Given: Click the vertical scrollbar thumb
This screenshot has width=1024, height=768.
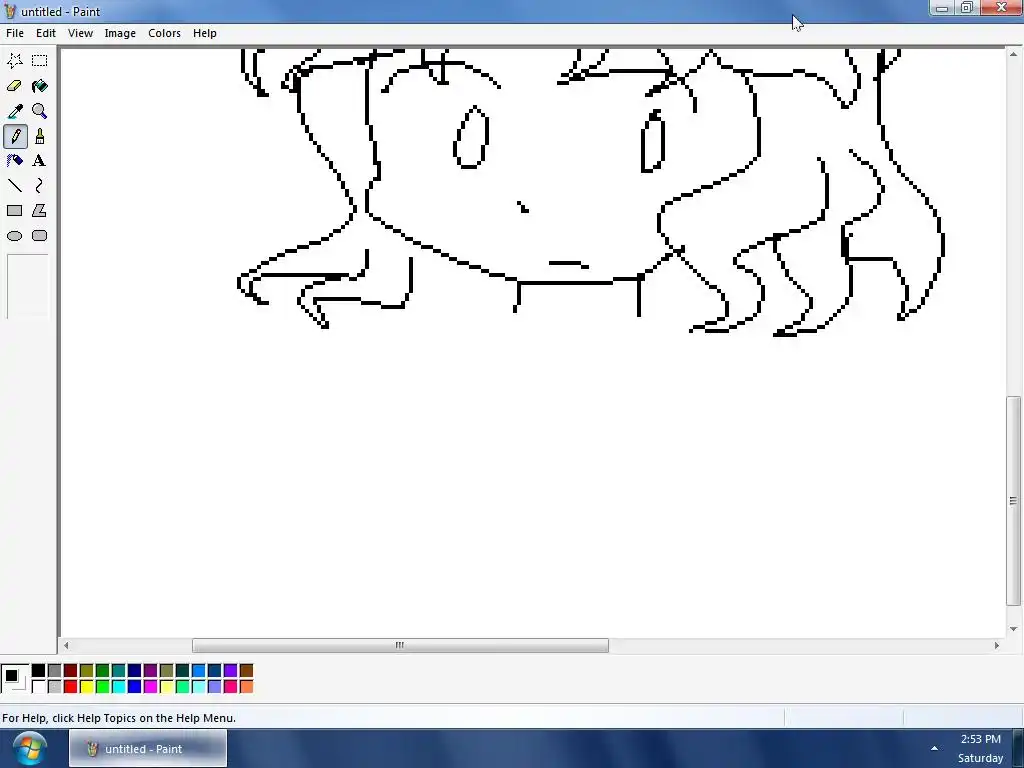Looking at the screenshot, I should pyautogui.click(x=1013, y=501).
